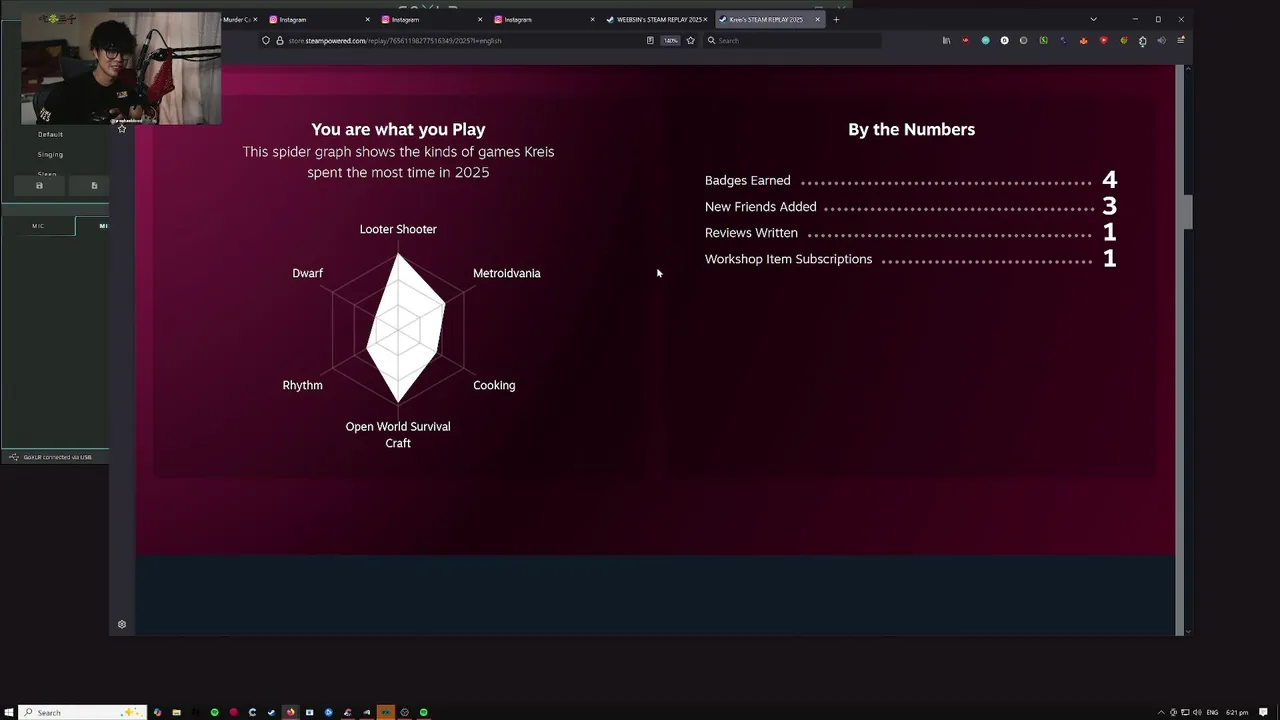The width and height of the screenshot is (1280, 720).
Task: Select the Default profile in GoXLR
Action: click(x=50, y=134)
